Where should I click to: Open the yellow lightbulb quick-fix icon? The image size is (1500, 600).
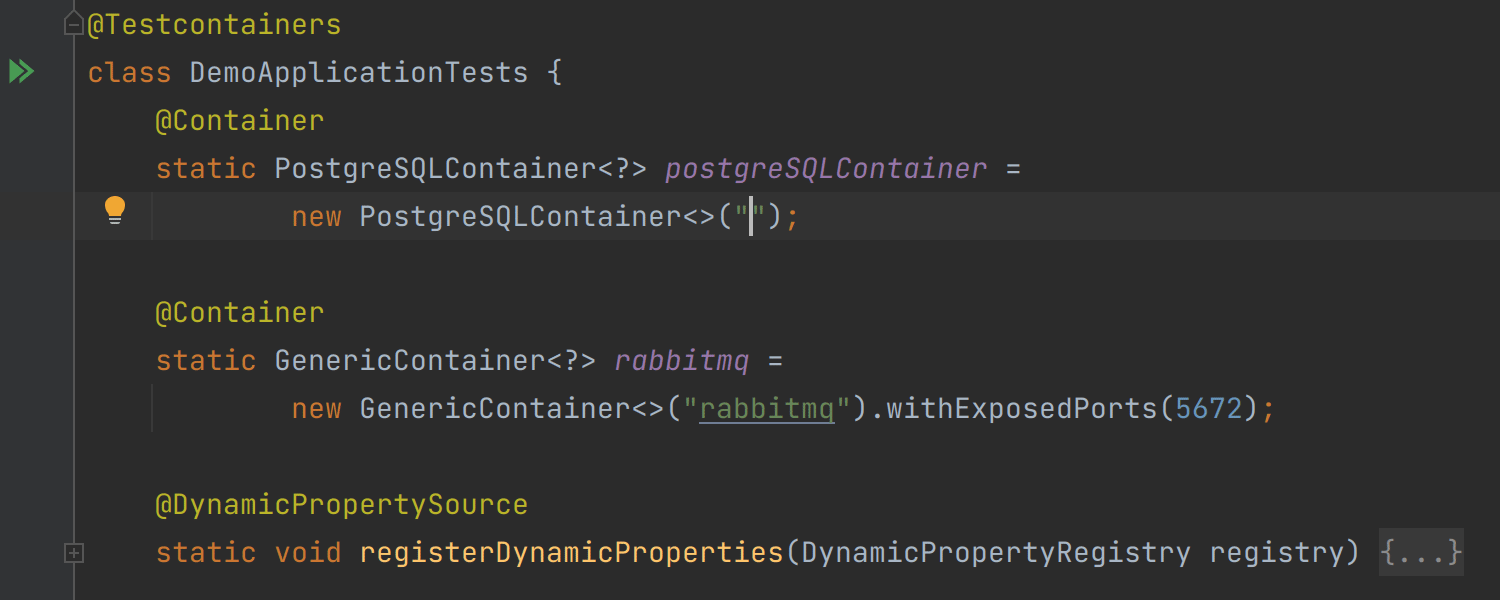point(115,211)
